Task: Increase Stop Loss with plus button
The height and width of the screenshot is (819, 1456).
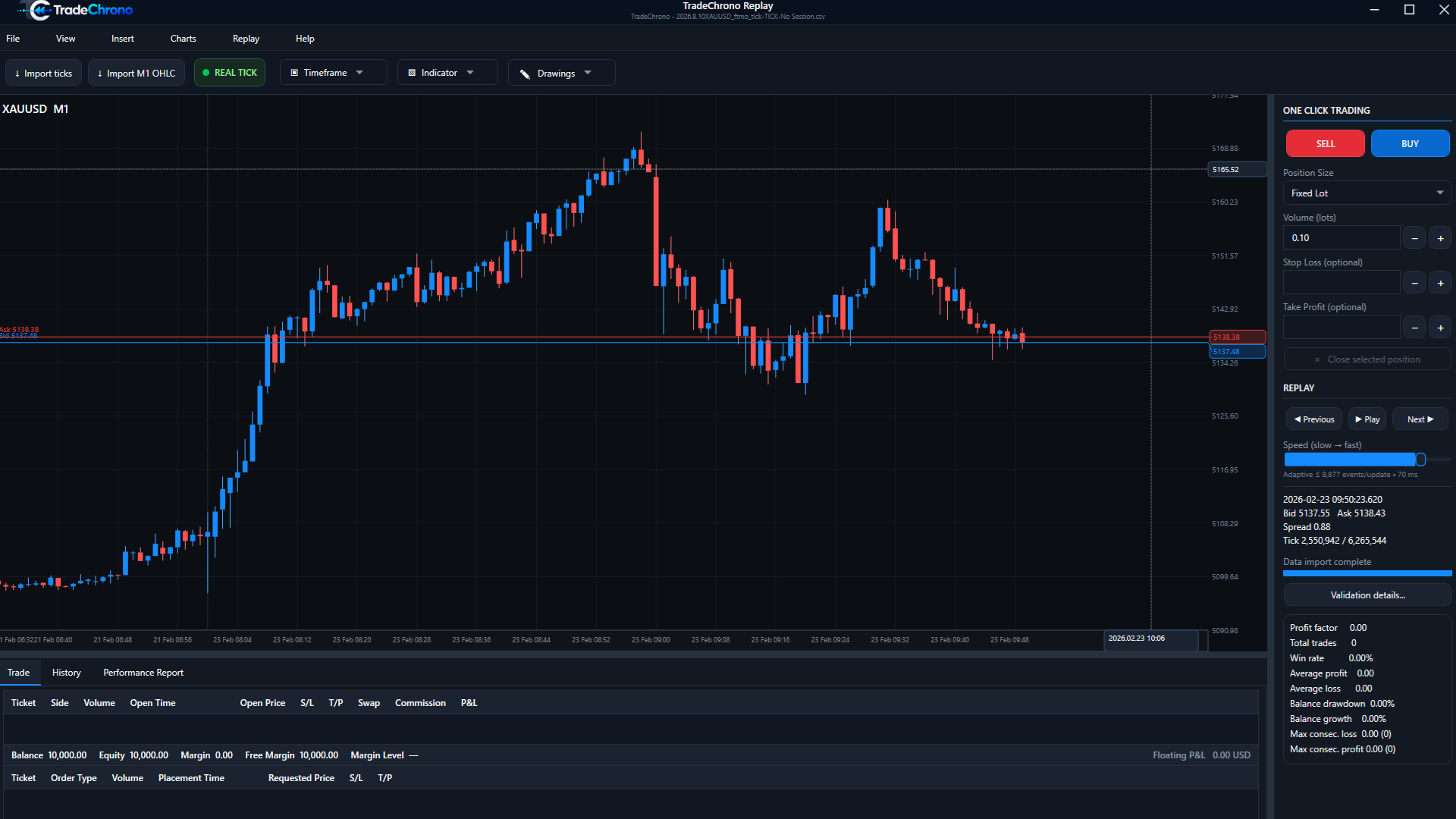Action: (1441, 283)
